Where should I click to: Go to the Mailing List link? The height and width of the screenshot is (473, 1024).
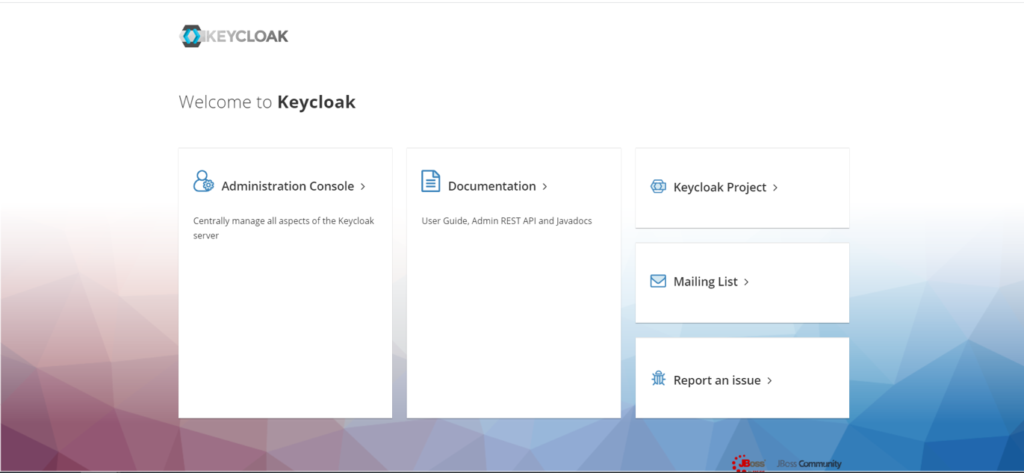[x=705, y=282]
